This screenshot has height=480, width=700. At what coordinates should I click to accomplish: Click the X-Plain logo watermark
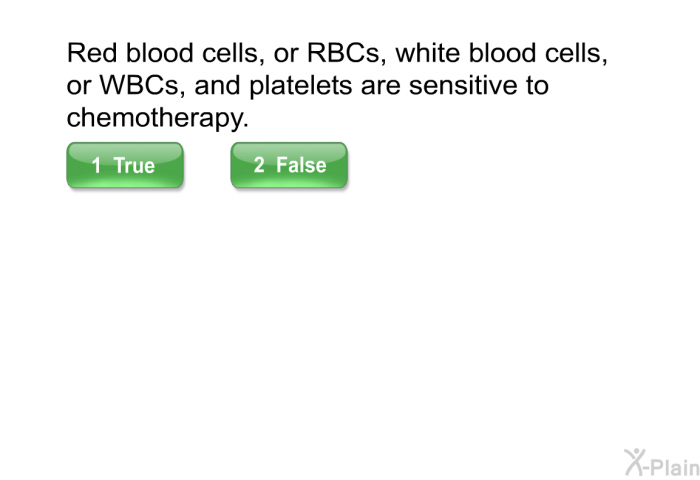click(x=662, y=463)
